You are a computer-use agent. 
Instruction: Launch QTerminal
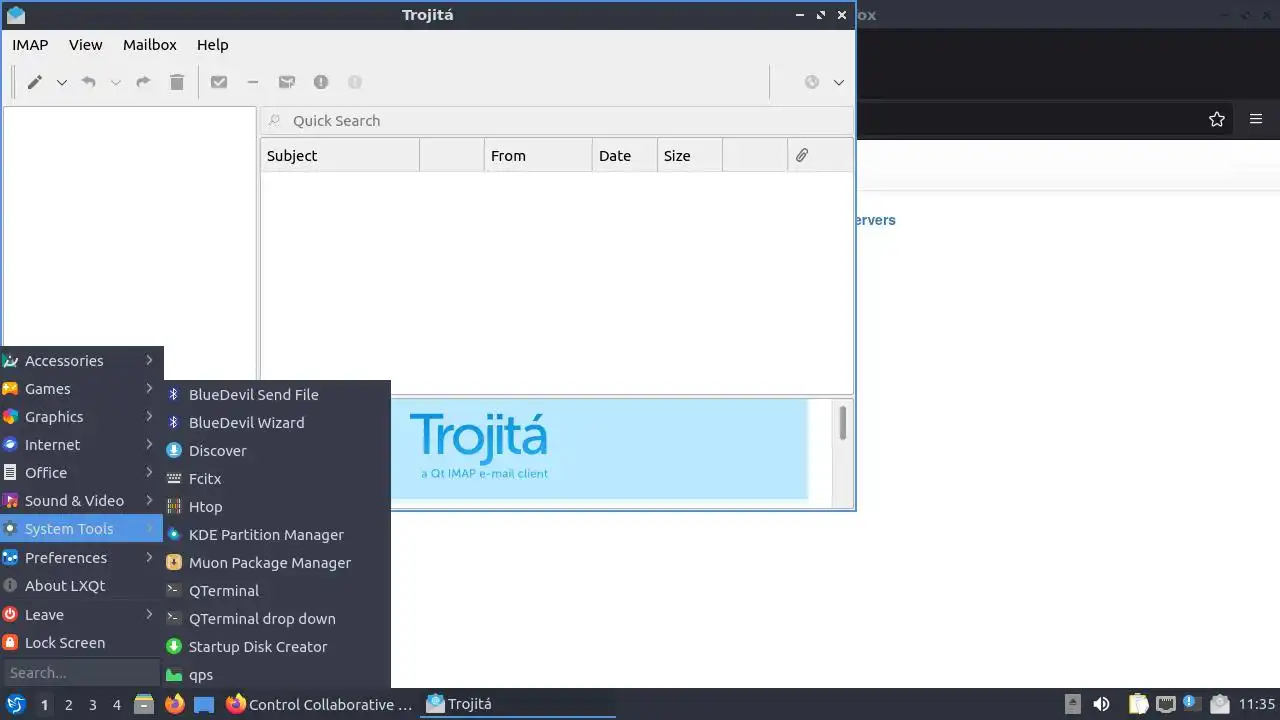(x=277, y=590)
